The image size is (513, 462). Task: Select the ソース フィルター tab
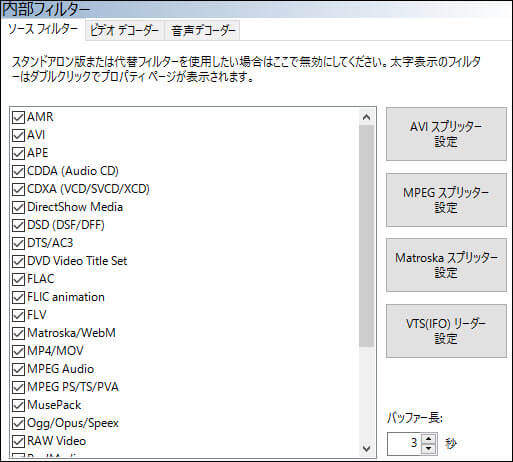tap(43, 30)
